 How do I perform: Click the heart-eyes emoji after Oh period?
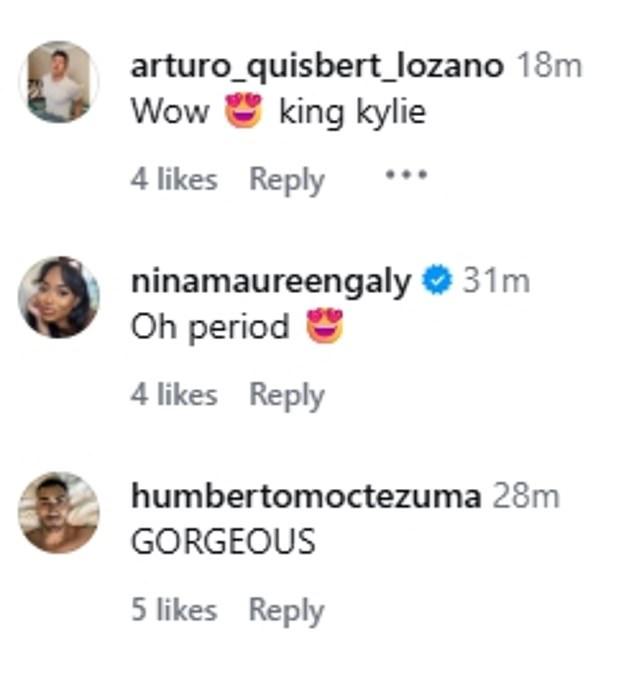click(325, 327)
